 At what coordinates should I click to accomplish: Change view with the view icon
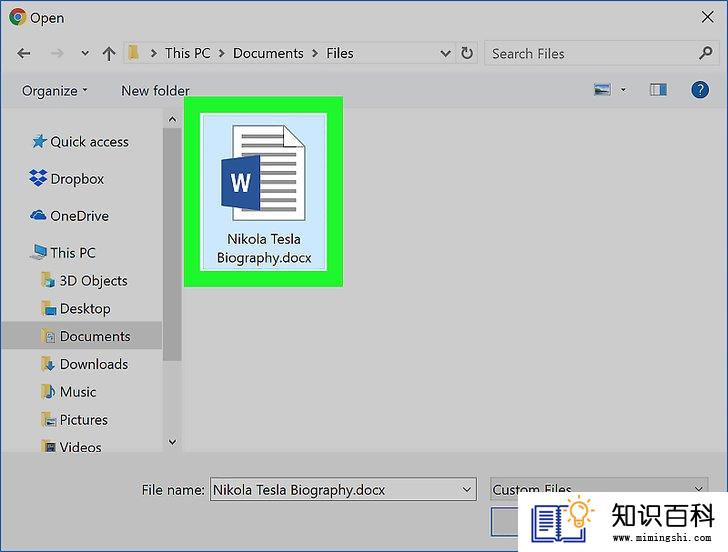602,90
